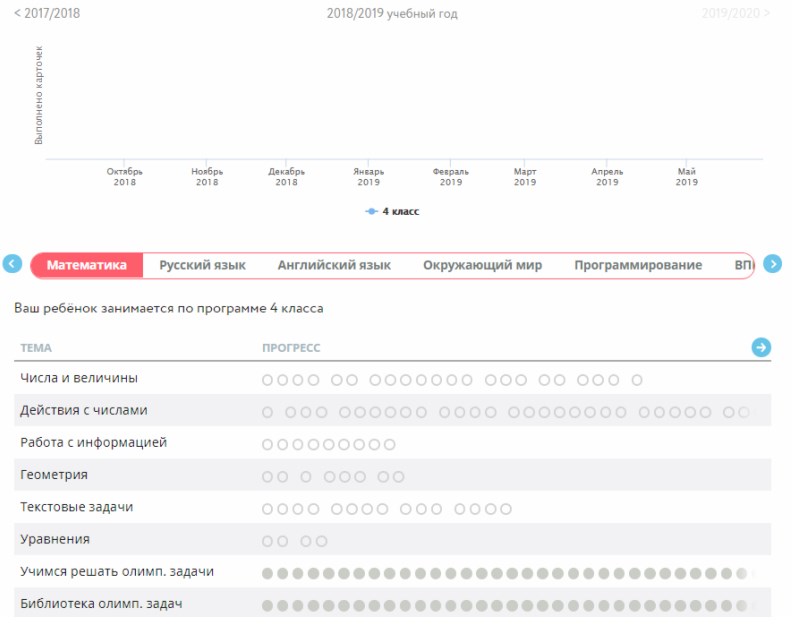Open topic Уравнения
This screenshot has width=795, height=626.
pyautogui.click(x=55, y=539)
